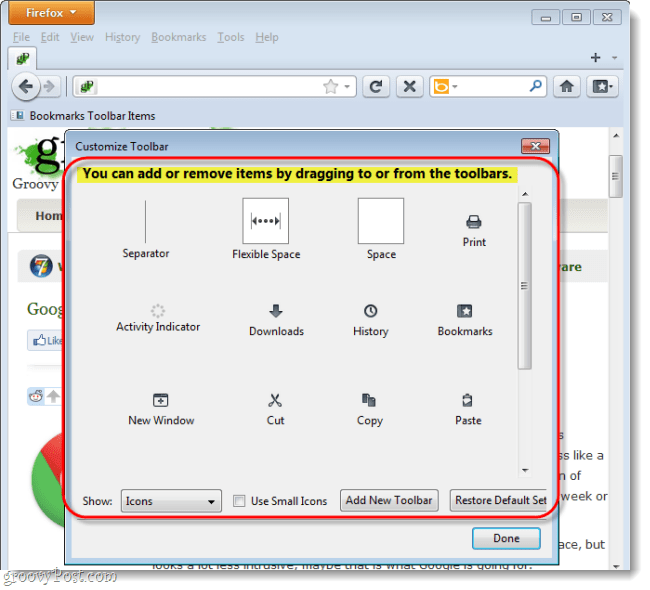The image size is (650, 590).
Task: Reload the page with refresh button
Action: point(376,87)
